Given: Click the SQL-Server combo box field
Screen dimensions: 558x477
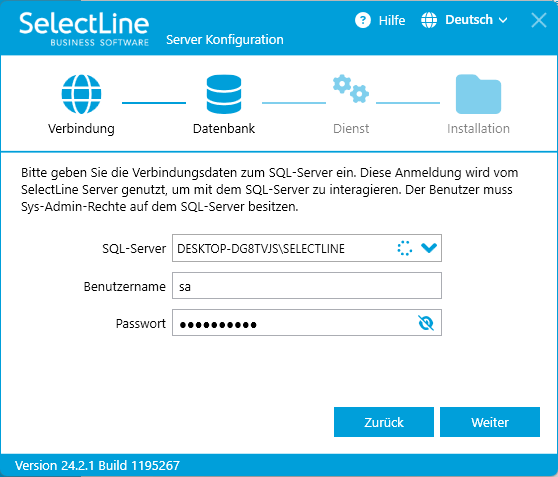Looking at the screenshot, I should tap(307, 248).
